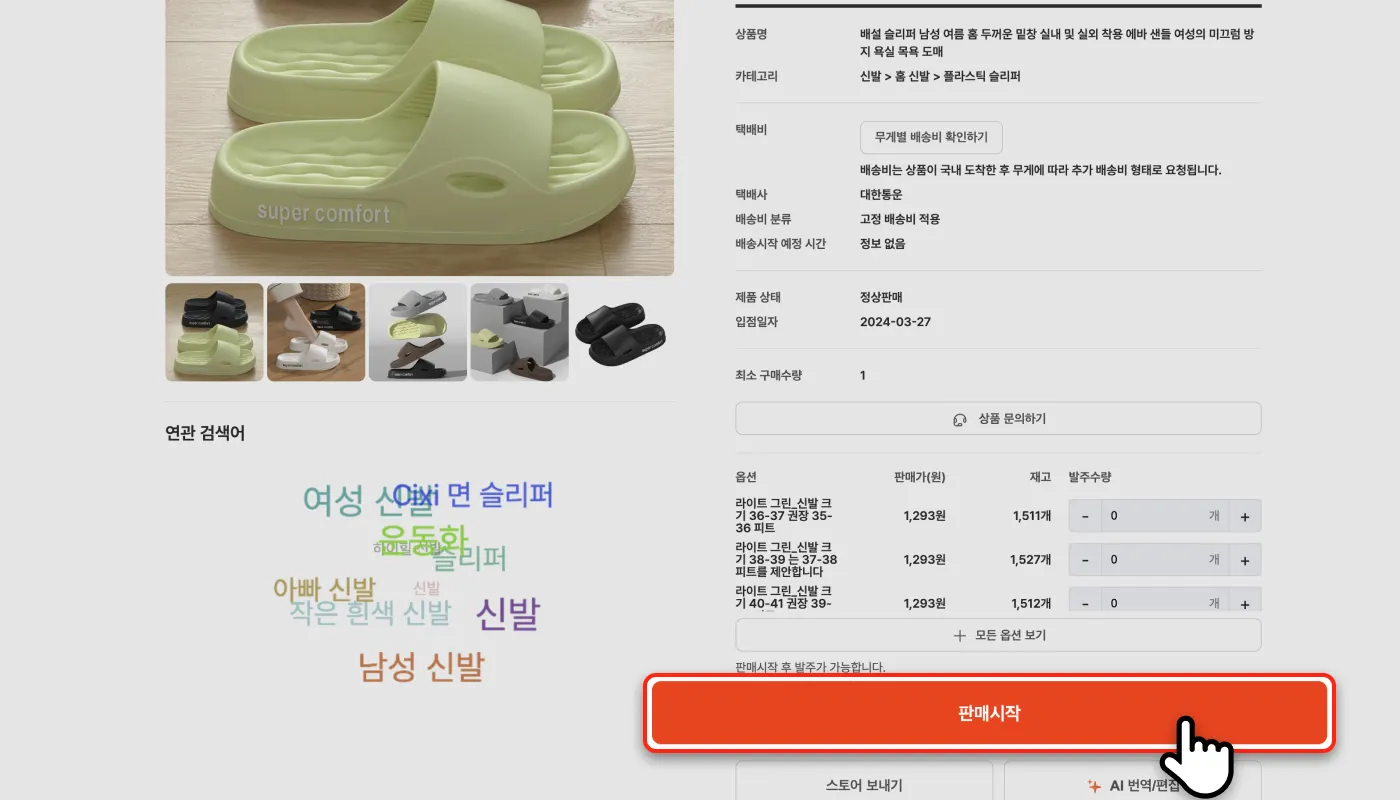Decrease quantity for the 36-37 size option
1400x800 pixels.
[1085, 516]
